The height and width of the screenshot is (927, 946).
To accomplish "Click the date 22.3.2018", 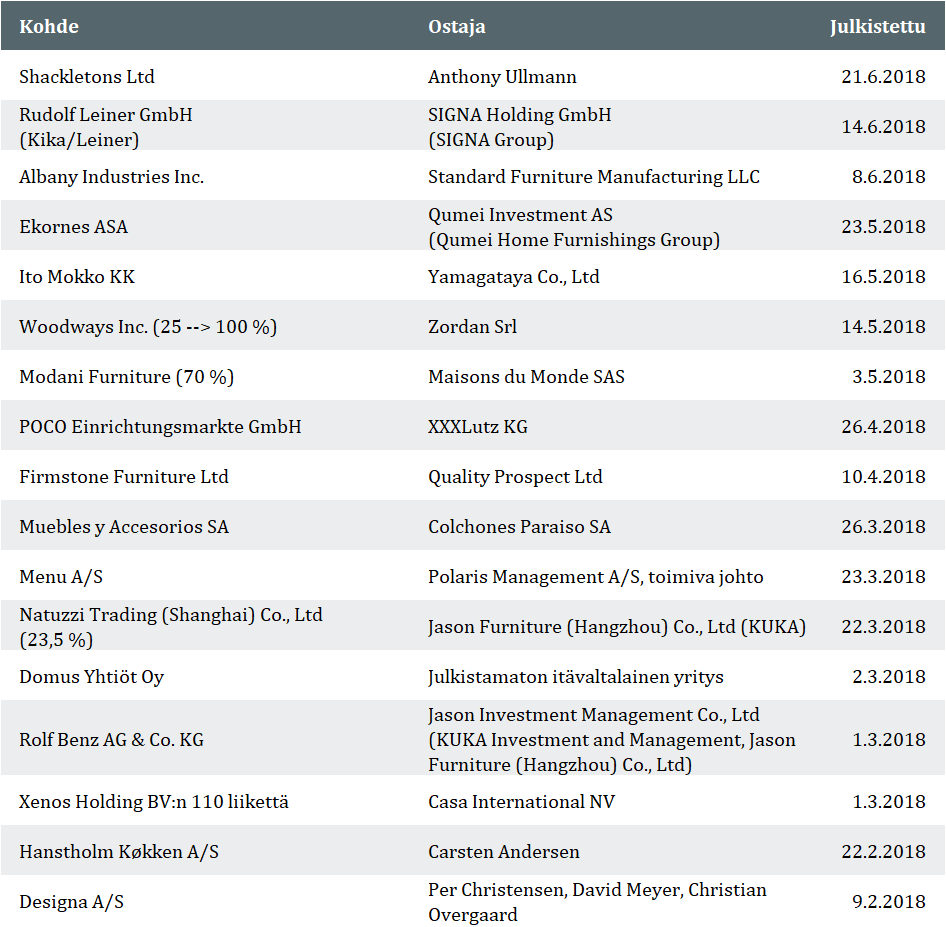I will (x=883, y=627).
